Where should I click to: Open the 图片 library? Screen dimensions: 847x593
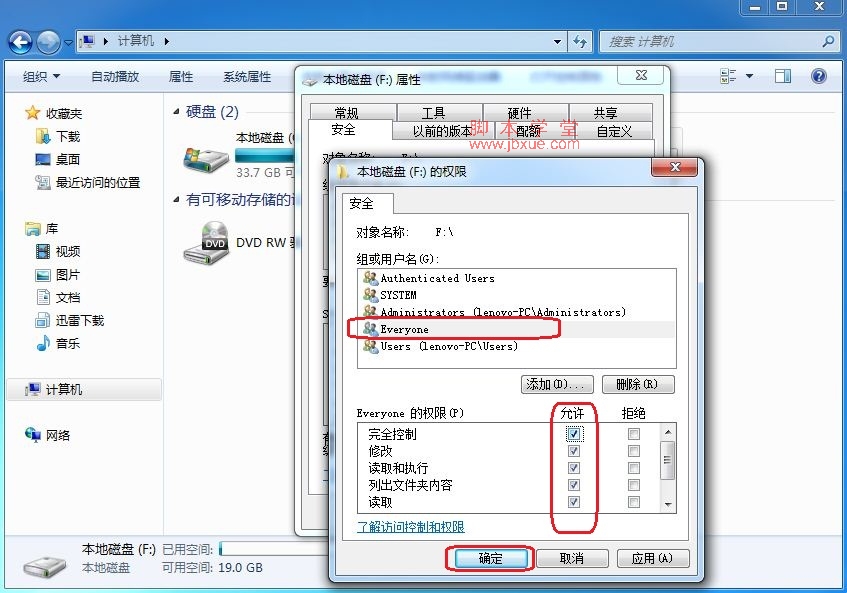point(58,274)
